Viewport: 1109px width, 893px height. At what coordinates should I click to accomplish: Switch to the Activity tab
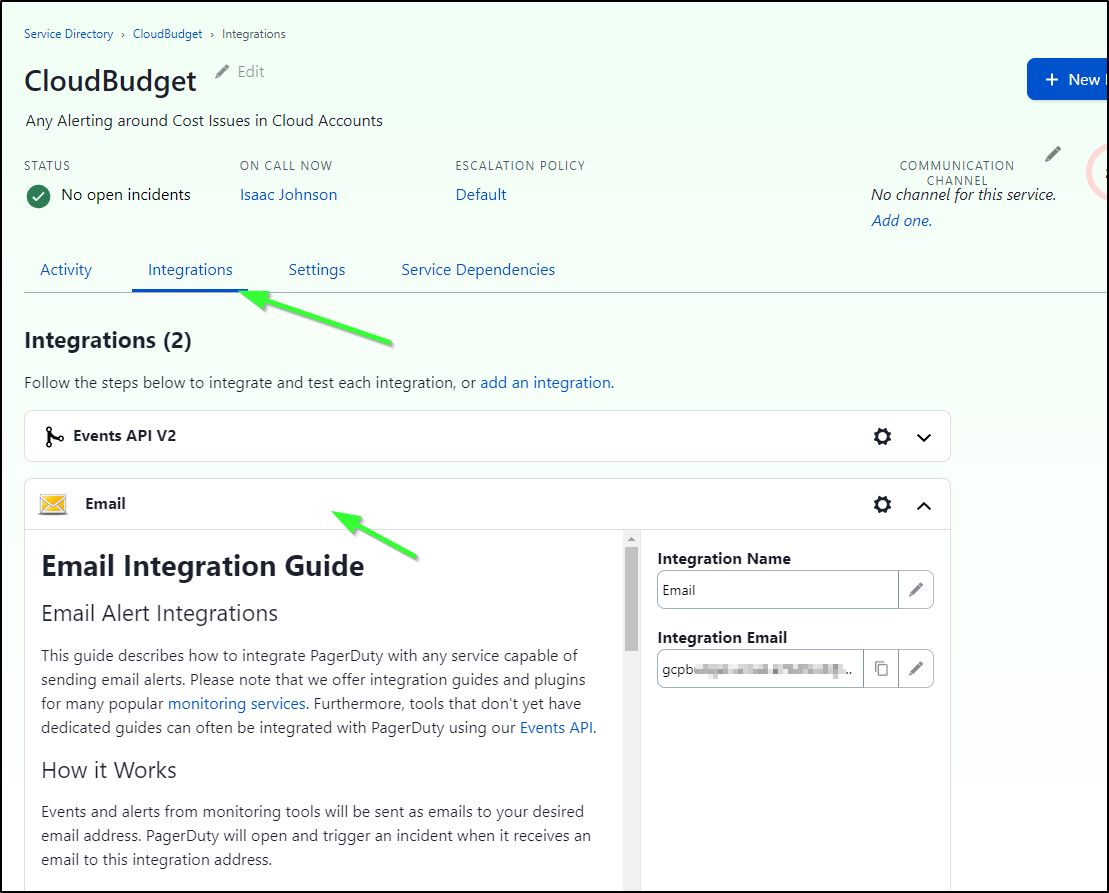click(x=66, y=269)
